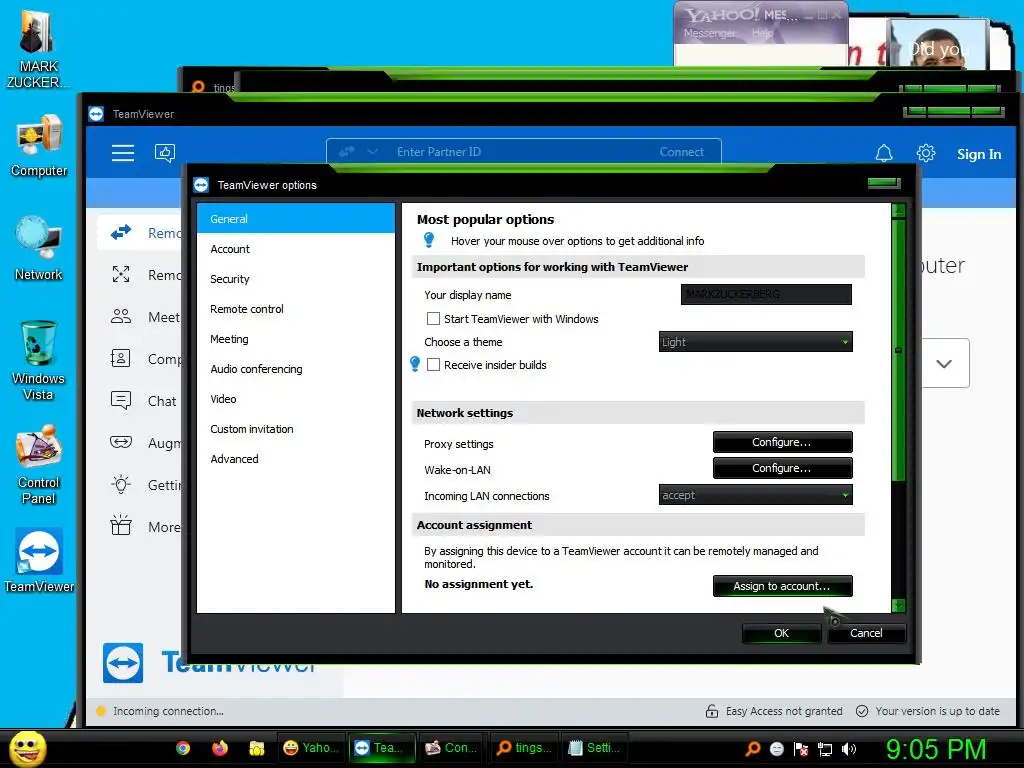The image size is (1024, 768).
Task: Open the Choose a theme dropdown
Action: click(x=756, y=342)
